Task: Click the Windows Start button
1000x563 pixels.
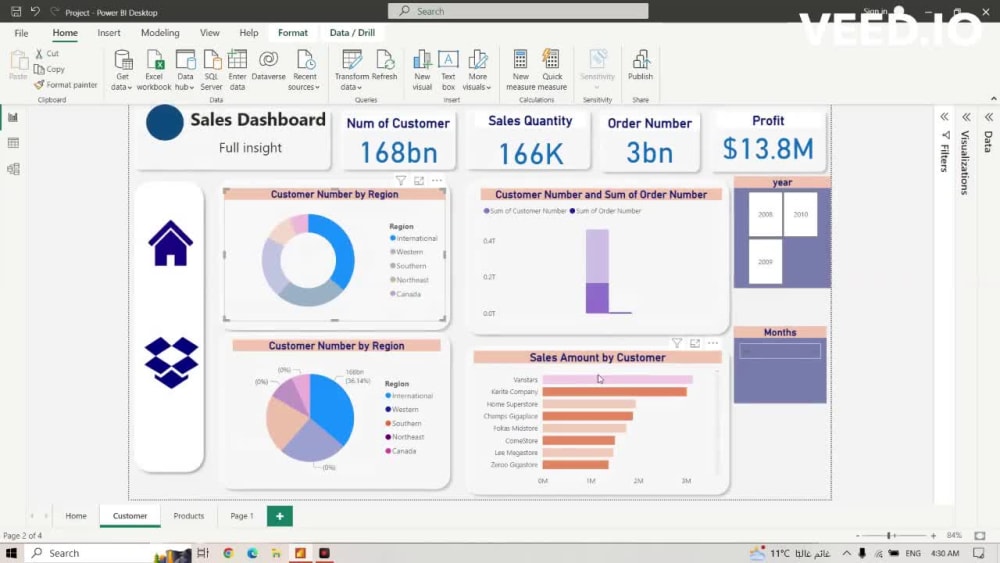Action: 11,553
